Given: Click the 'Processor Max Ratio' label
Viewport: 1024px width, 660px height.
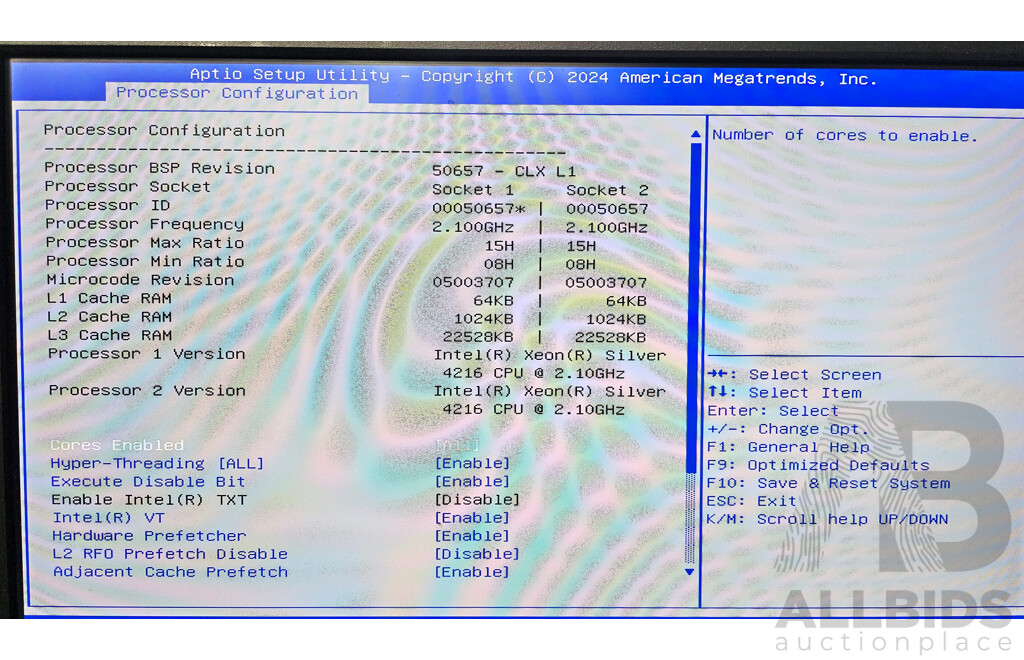Looking at the screenshot, I should (145, 243).
